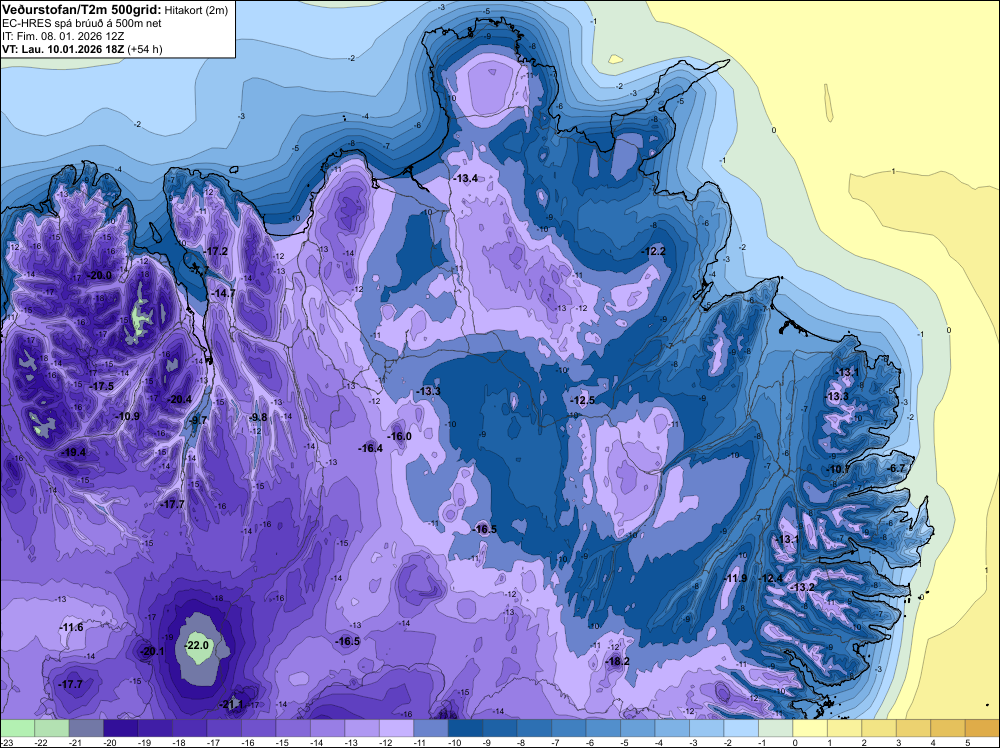Click the -9.7 map value
This screenshot has width=1000, height=748.
tap(198, 420)
